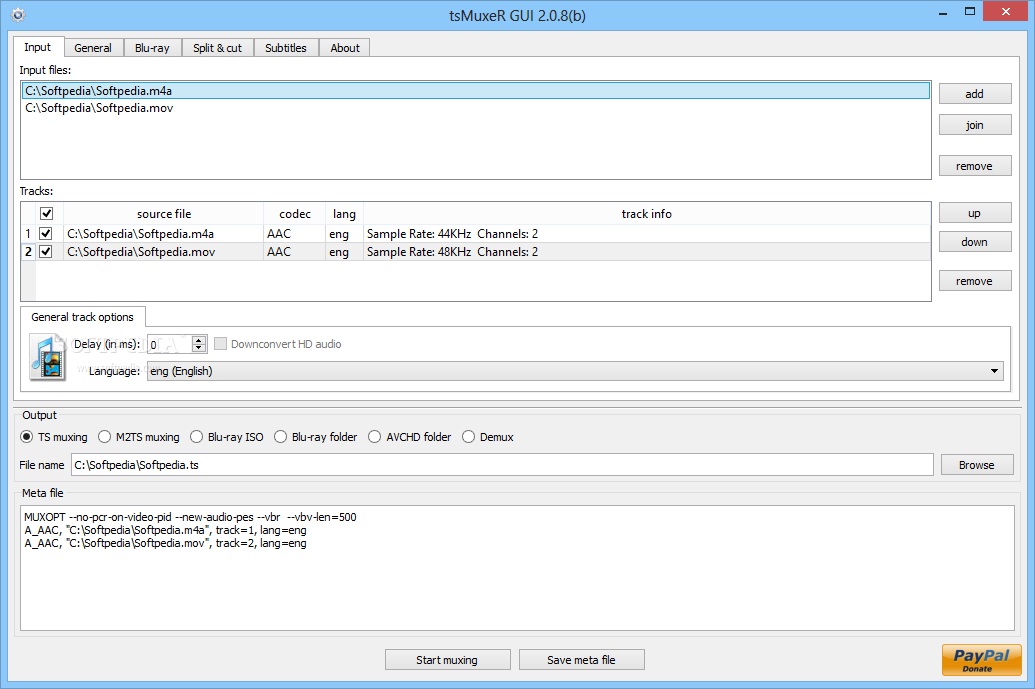Enable Downconvert HD audio checkbox

(220, 344)
